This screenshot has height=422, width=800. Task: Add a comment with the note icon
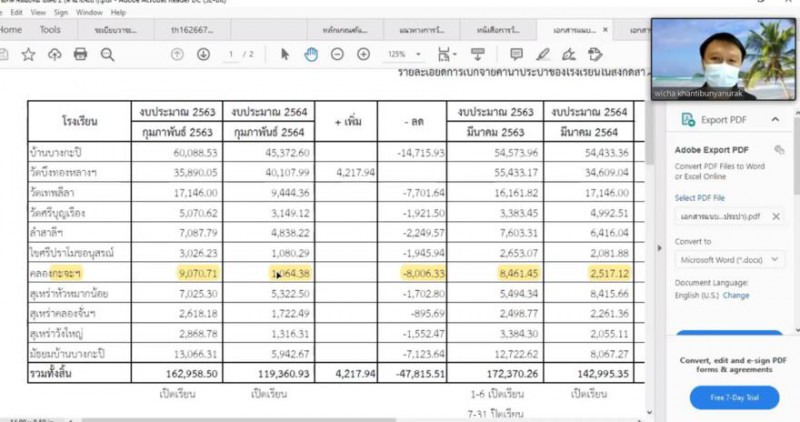pos(516,54)
